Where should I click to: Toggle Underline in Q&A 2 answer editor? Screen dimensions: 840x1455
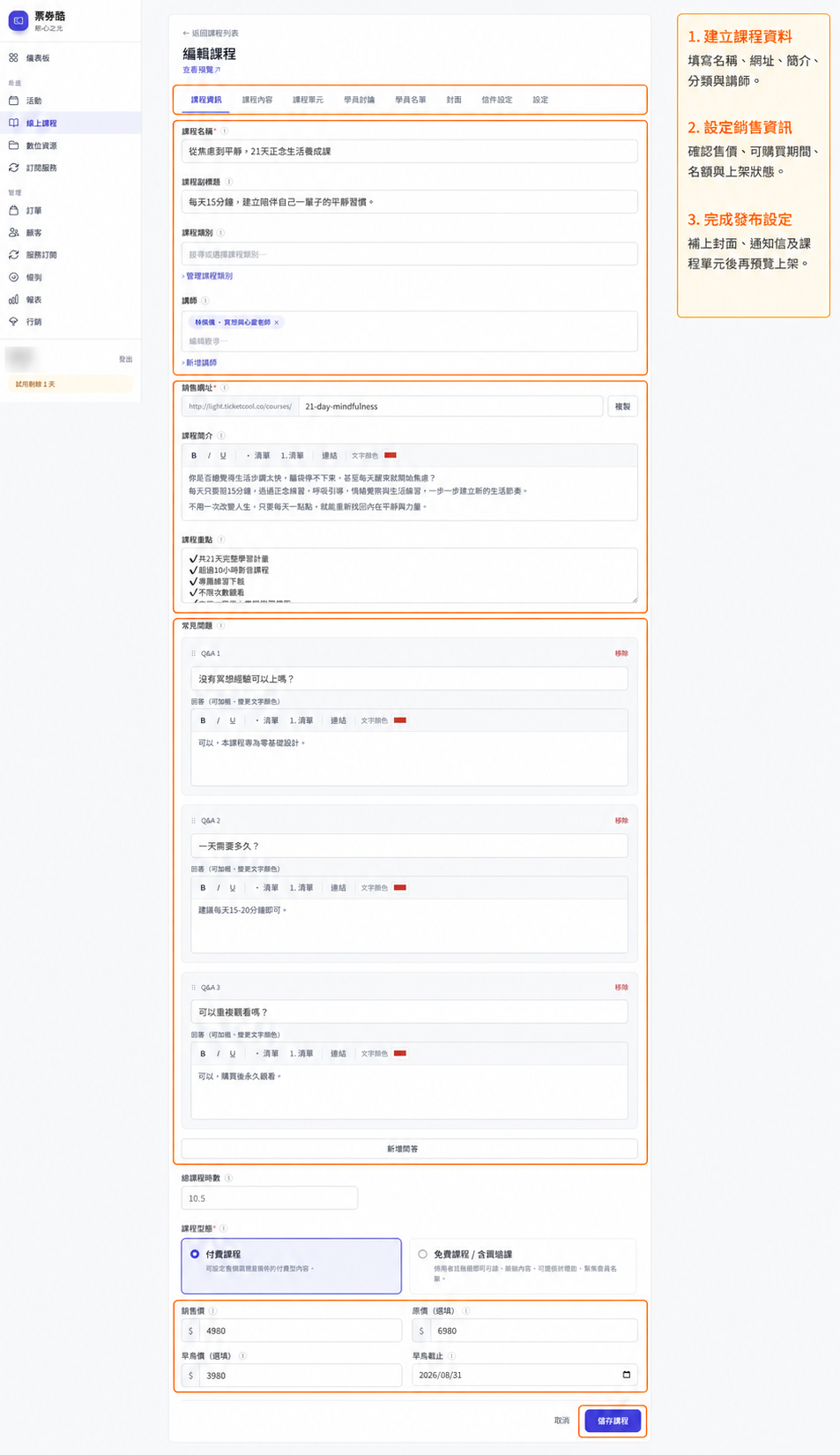233,888
